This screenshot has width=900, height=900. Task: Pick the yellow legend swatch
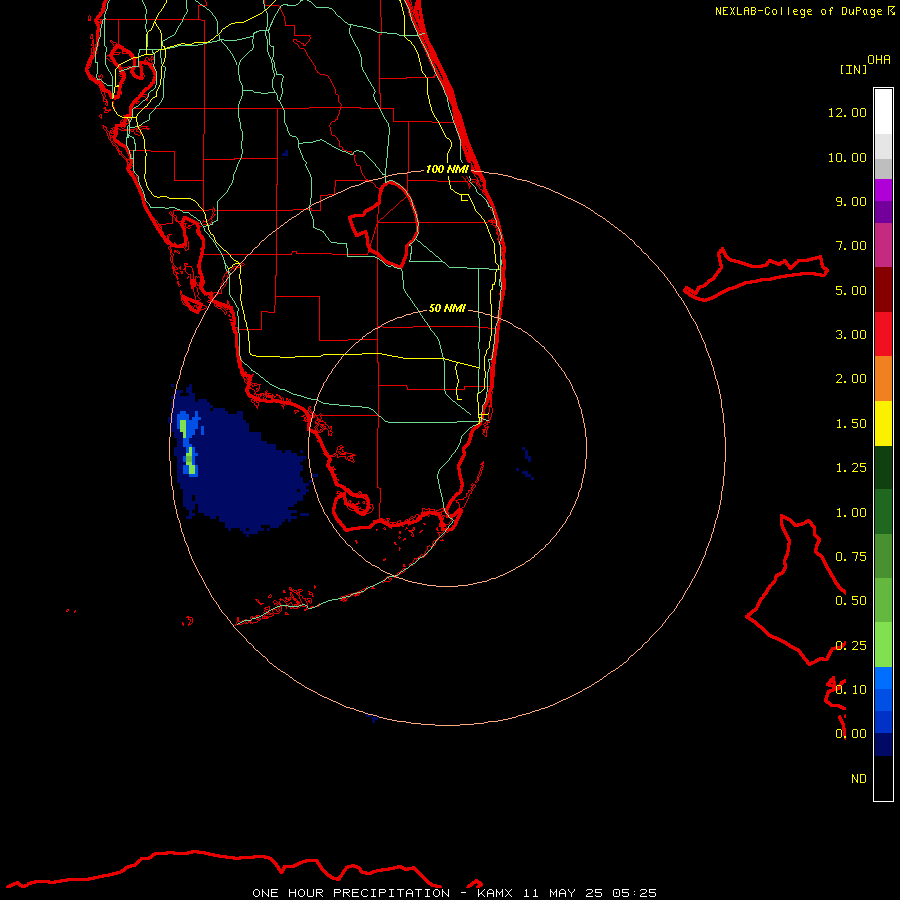point(883,423)
